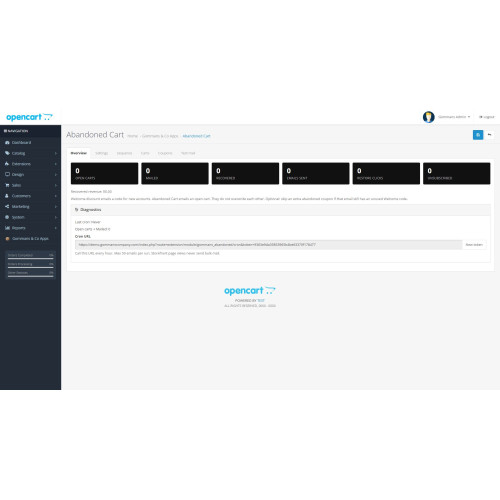This screenshot has height=500, width=500.
Task: Click the back arrow icon button
Action: click(x=489, y=135)
